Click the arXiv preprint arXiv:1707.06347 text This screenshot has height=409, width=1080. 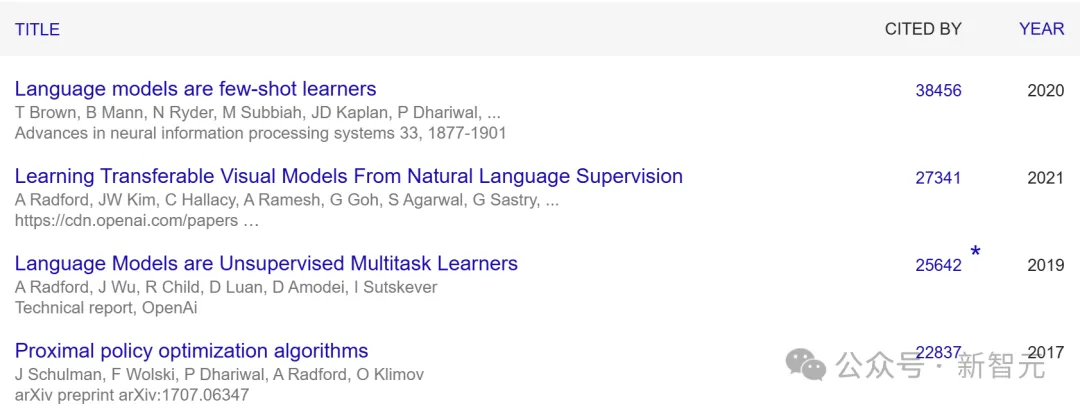131,395
